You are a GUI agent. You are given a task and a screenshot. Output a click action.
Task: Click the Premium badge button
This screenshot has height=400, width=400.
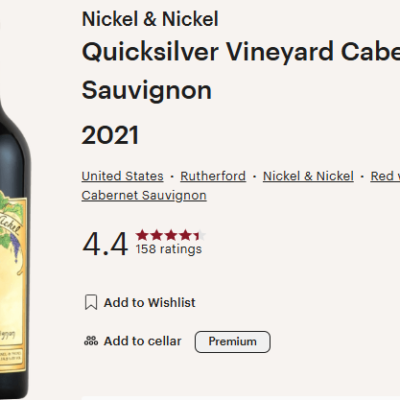tap(232, 342)
